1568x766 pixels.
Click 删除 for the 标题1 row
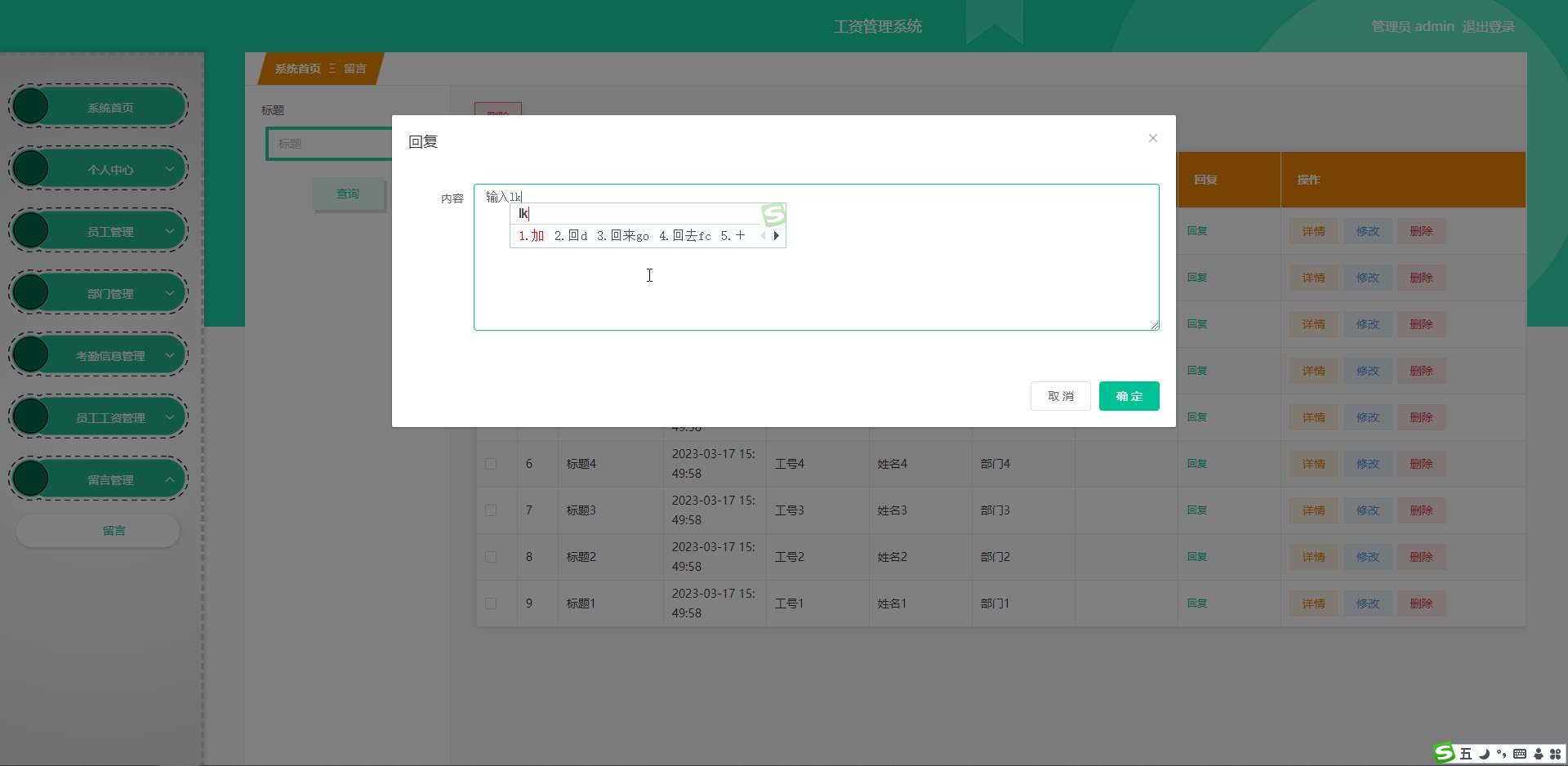tap(1422, 603)
